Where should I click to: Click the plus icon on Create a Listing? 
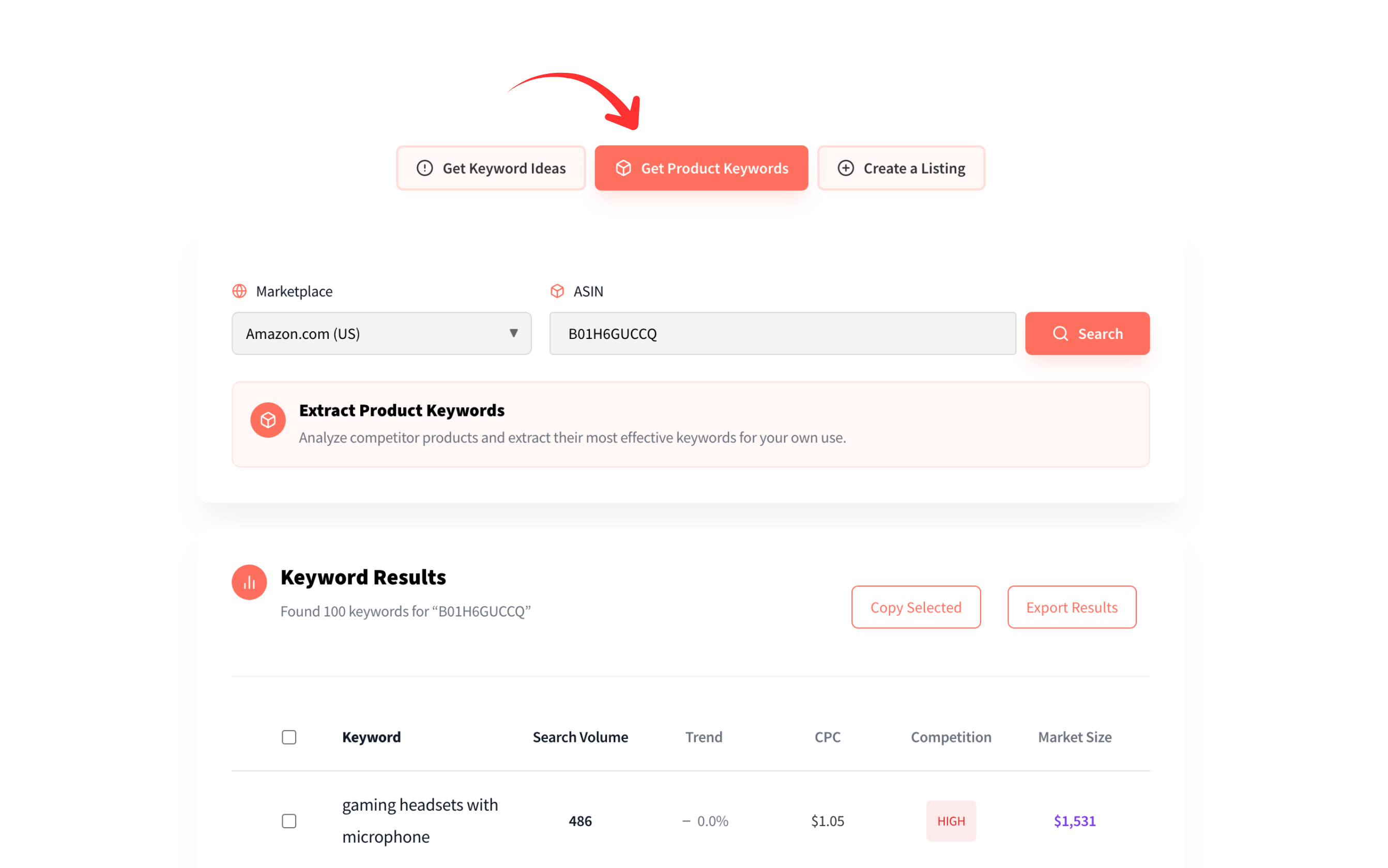tap(845, 167)
